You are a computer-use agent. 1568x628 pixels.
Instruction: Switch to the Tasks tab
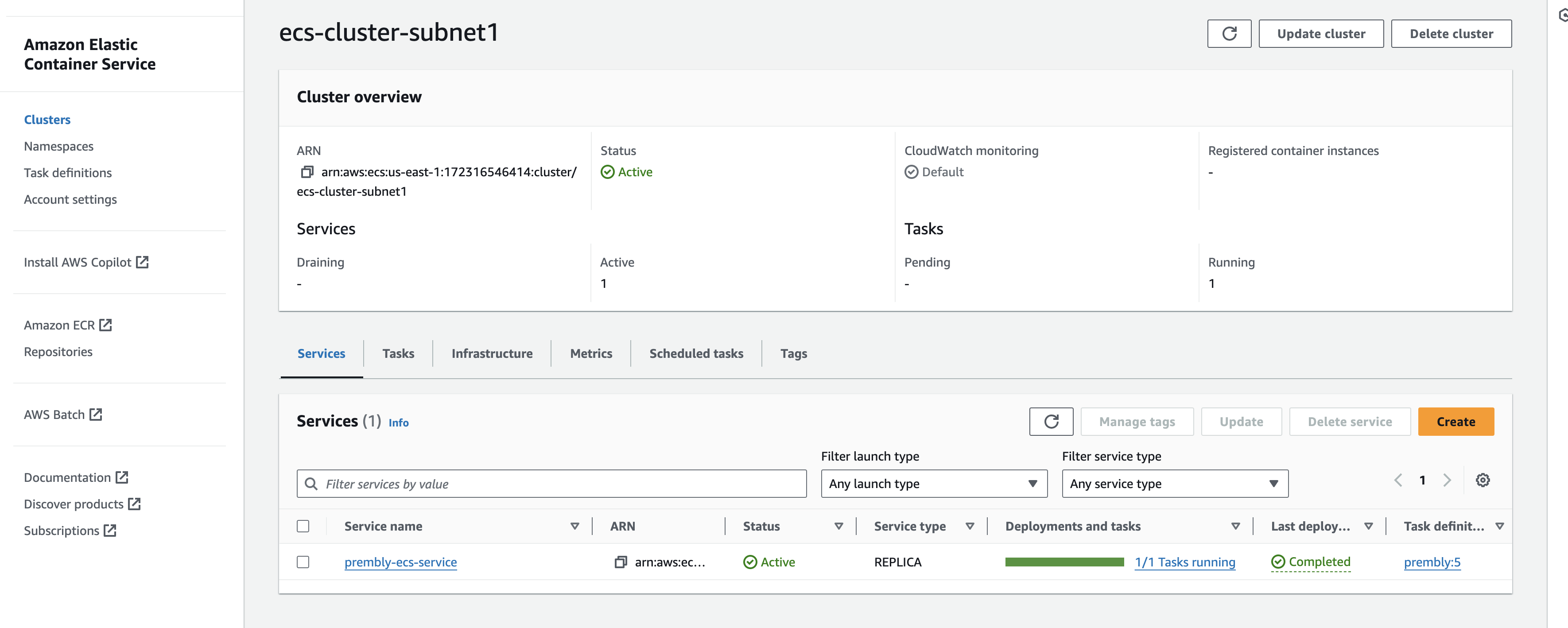(398, 353)
